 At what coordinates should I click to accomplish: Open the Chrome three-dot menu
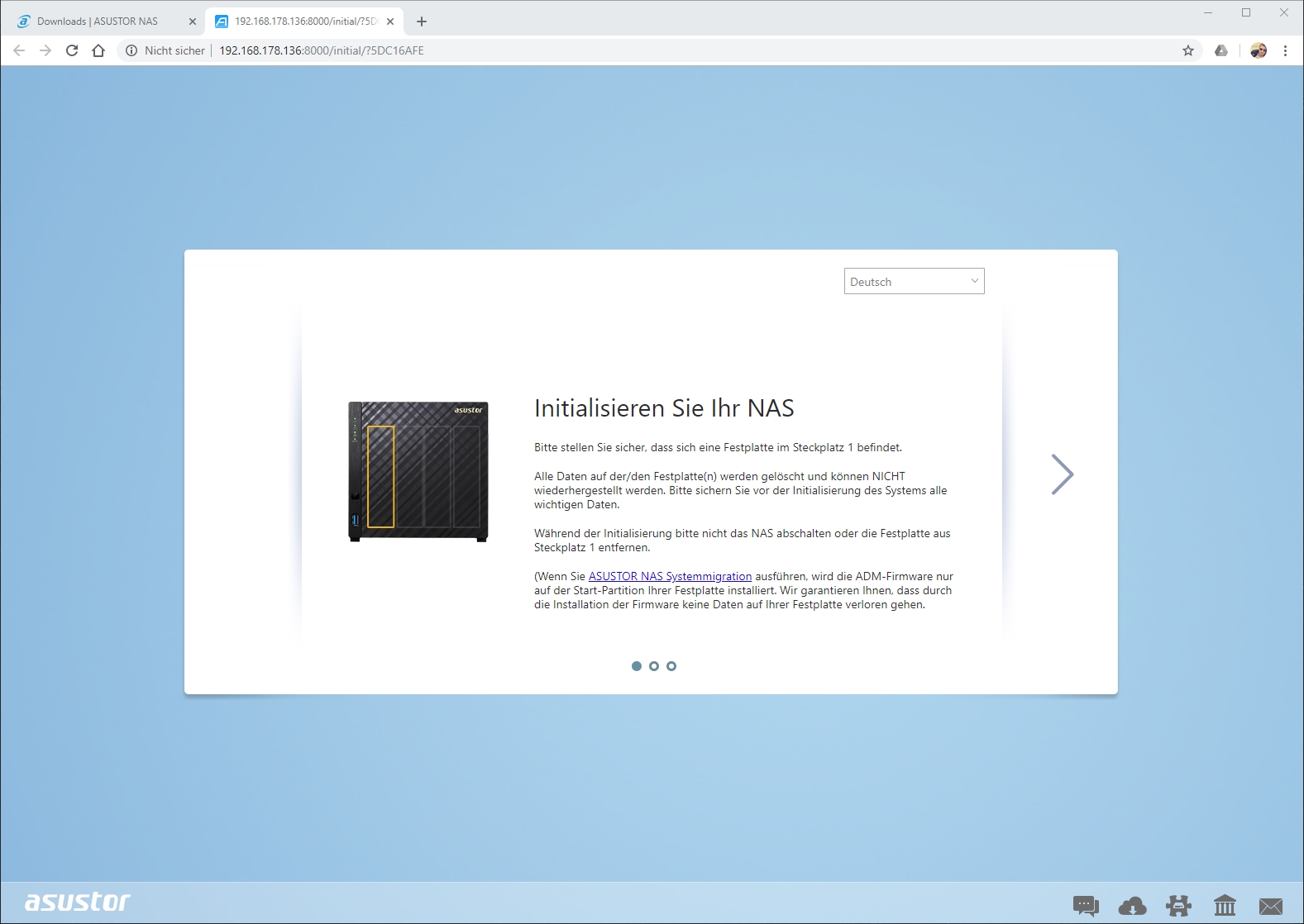tap(1285, 50)
